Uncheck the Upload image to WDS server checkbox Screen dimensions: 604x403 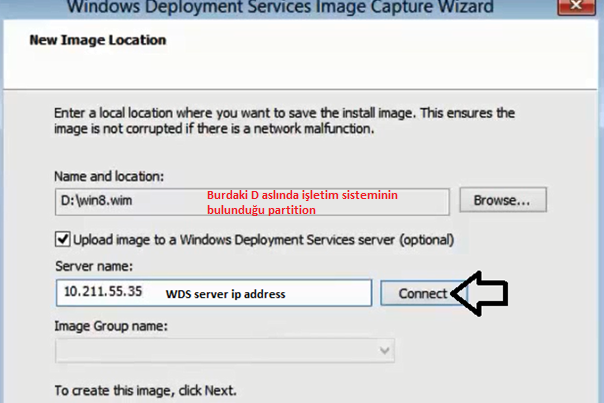[x=62, y=239]
